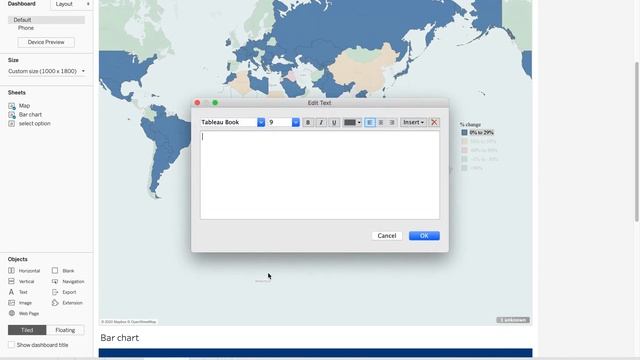Viewport: 640px width, 360px height.
Task: Switch to Floating layout mode
Action: tap(65, 330)
